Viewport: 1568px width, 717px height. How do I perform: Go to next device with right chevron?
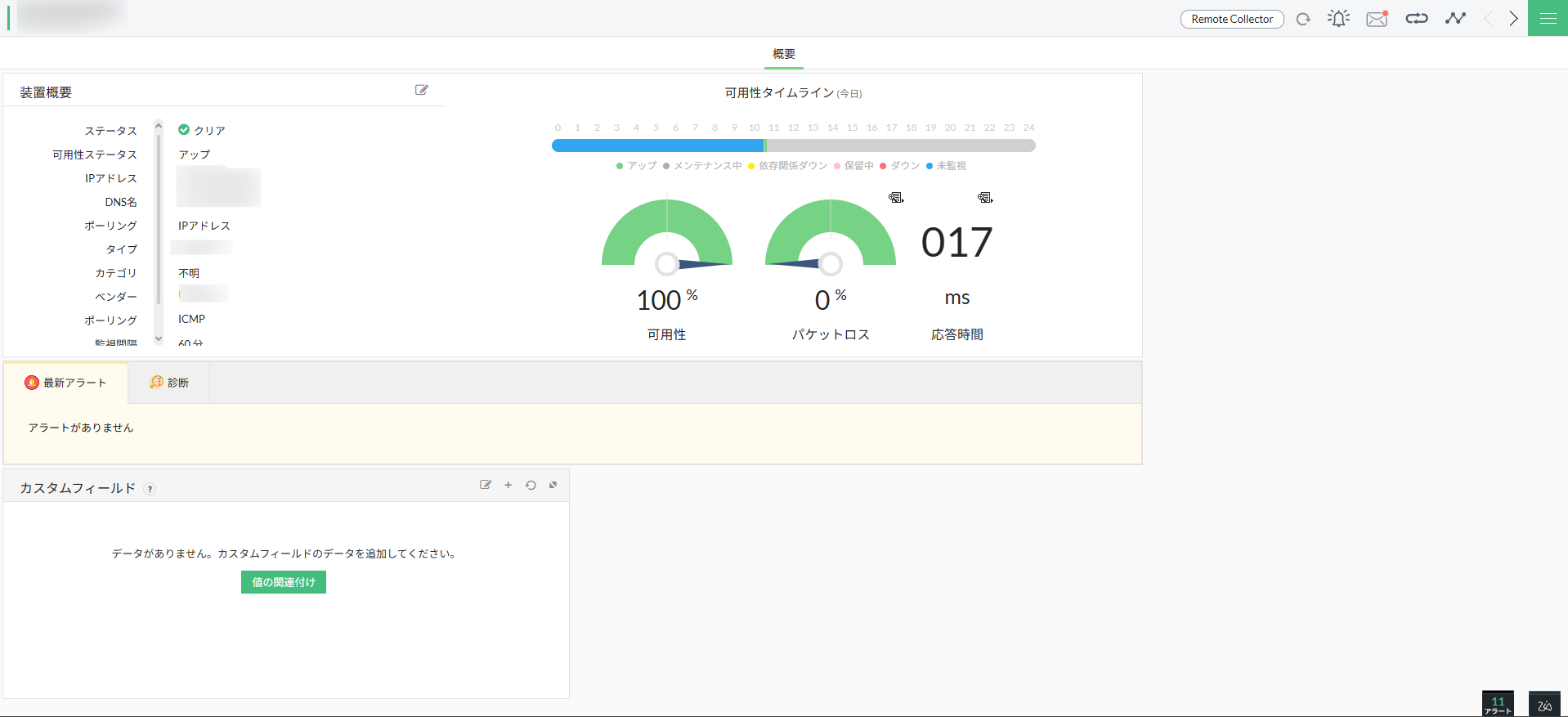[x=1513, y=18]
